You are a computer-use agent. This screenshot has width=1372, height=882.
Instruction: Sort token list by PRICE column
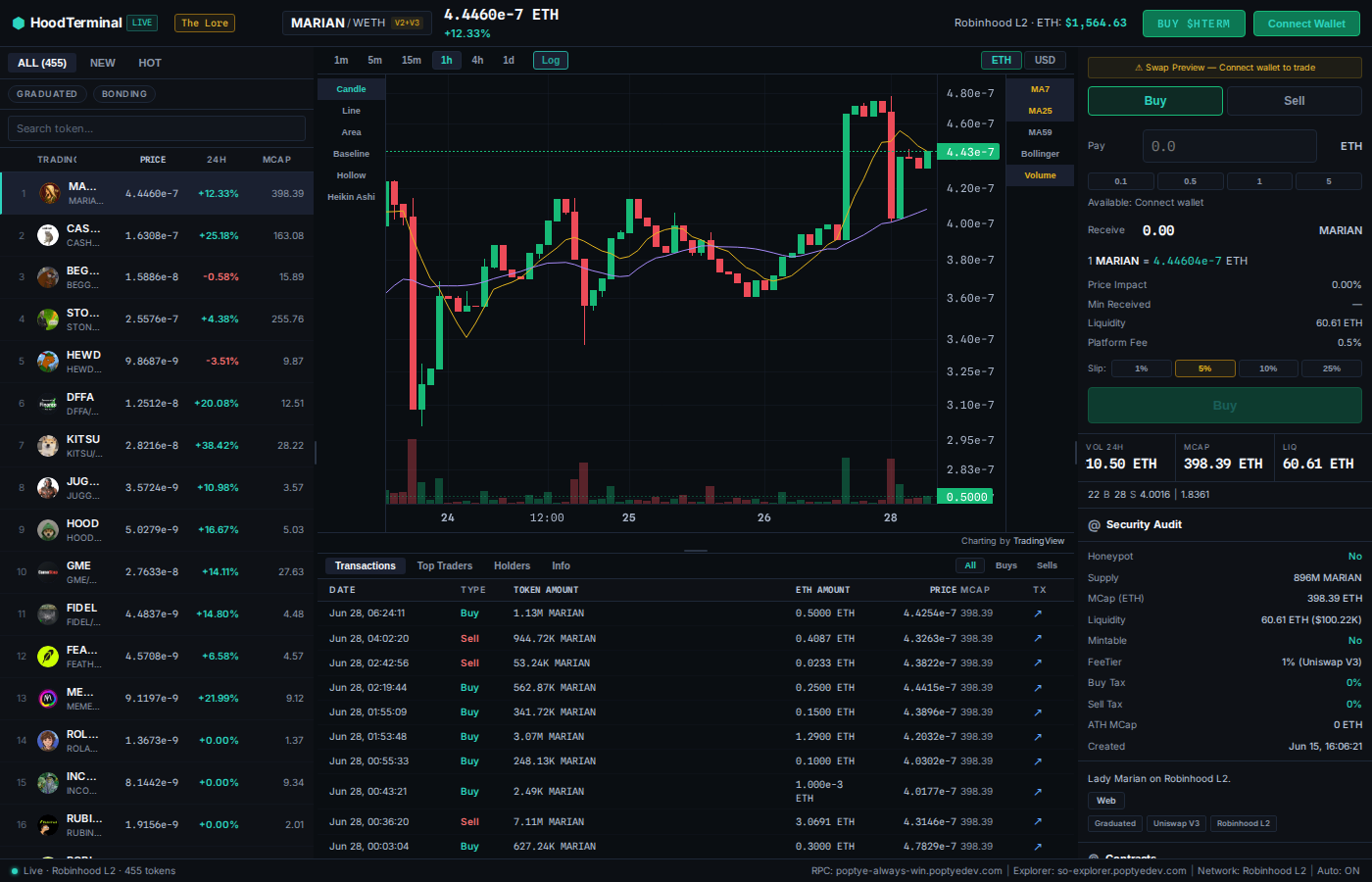pyautogui.click(x=153, y=160)
